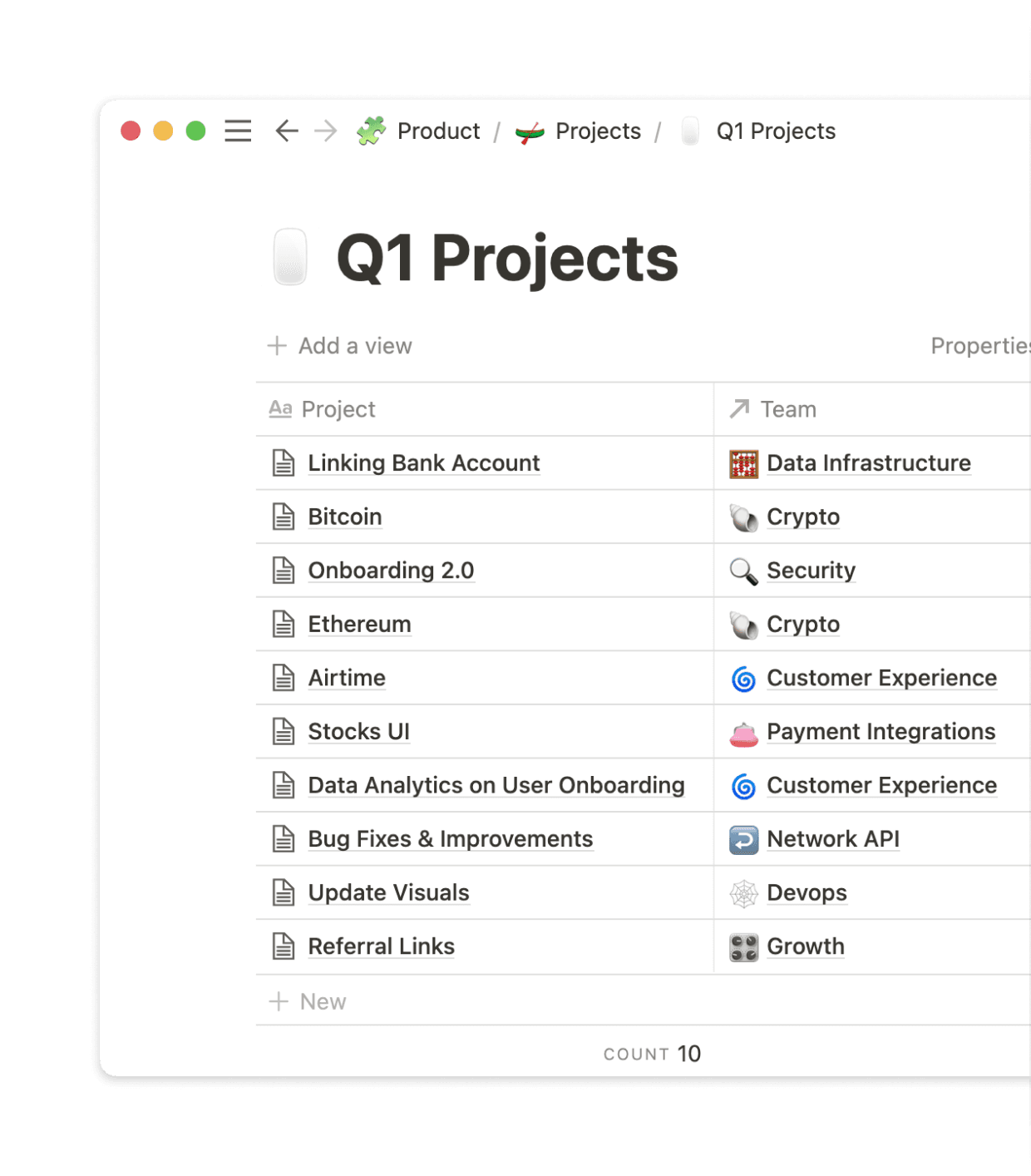The width and height of the screenshot is (1031, 1176).
Task: Click the magnifying glass Security team icon
Action: click(743, 571)
